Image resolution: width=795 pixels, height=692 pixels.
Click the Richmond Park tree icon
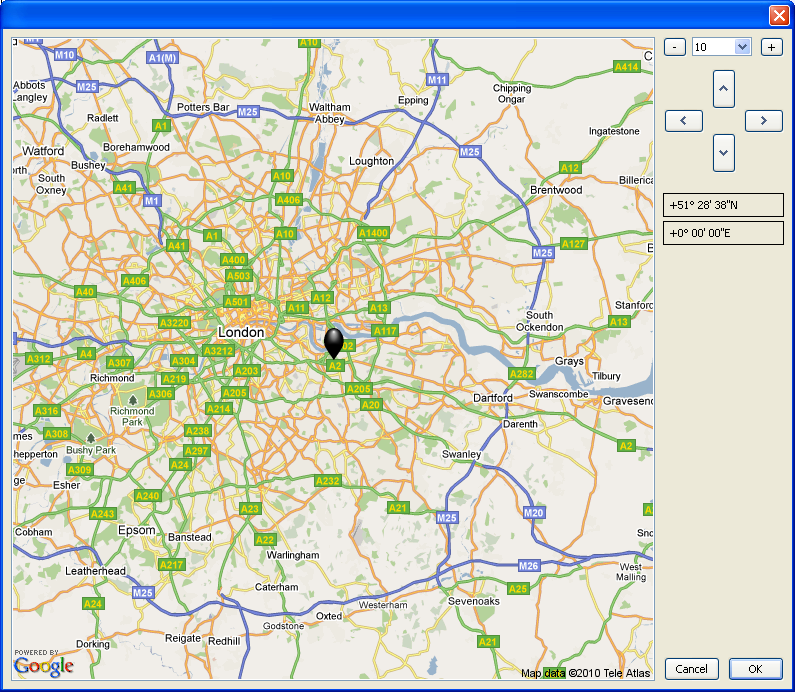tap(132, 399)
